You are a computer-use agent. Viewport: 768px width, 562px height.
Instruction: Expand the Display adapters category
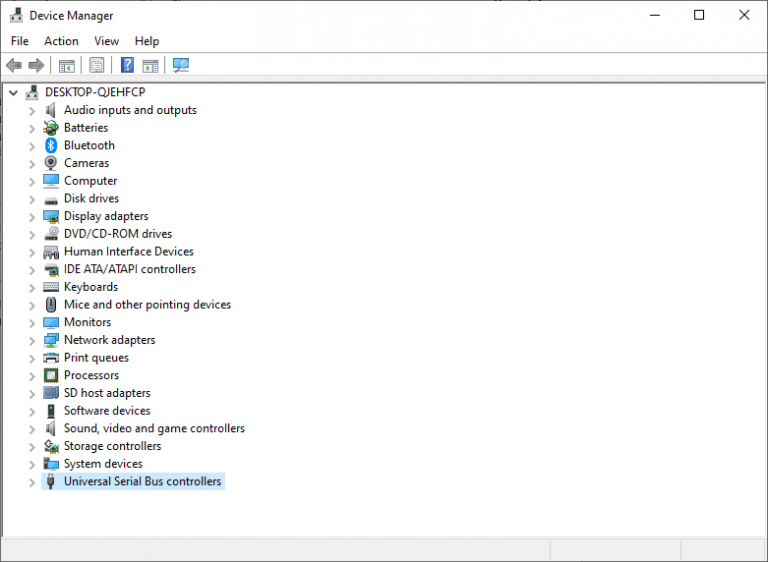pos(32,217)
